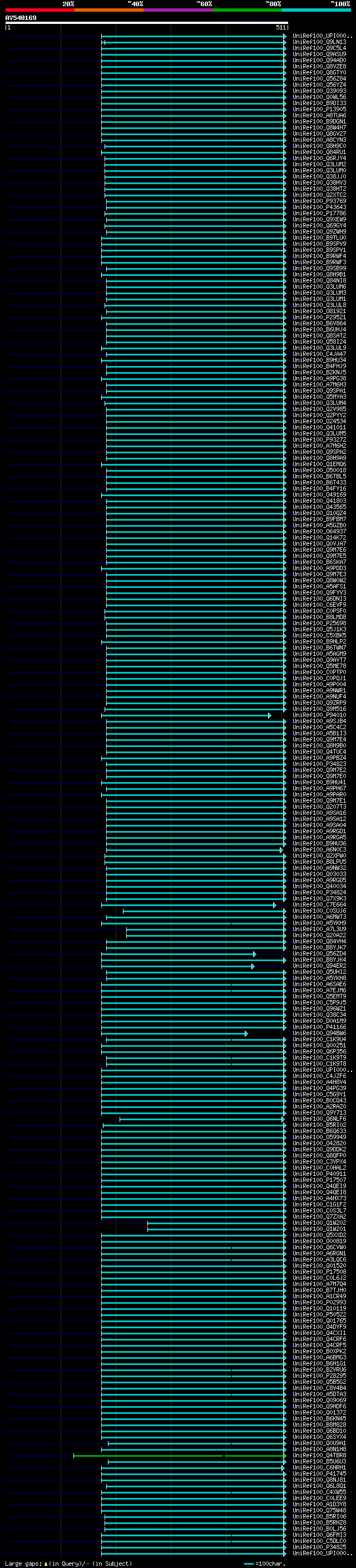Select hit UniRef100_Q9LN13
The height and width of the screenshot is (1568, 356).
(319, 42)
